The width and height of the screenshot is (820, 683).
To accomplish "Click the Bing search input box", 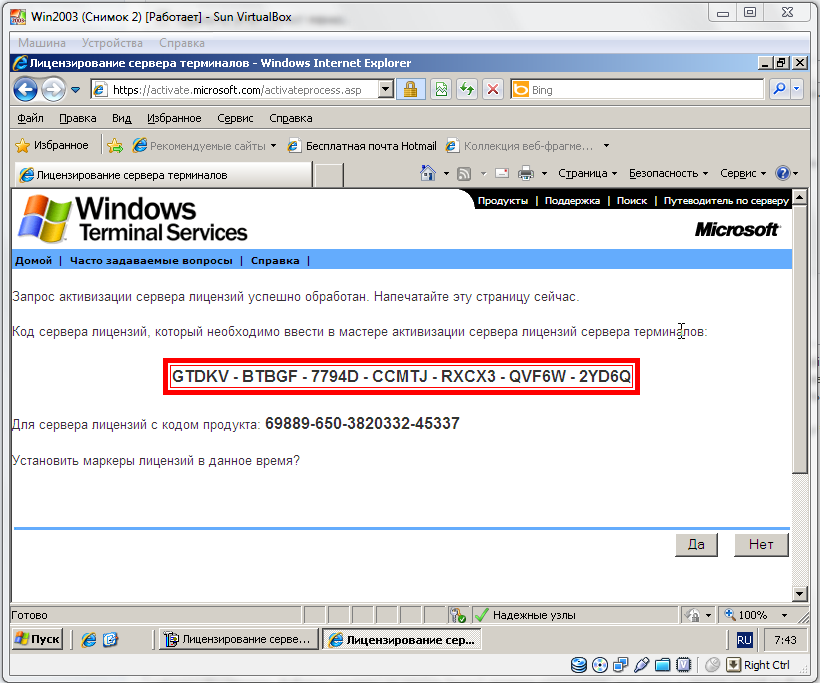I will [646, 90].
